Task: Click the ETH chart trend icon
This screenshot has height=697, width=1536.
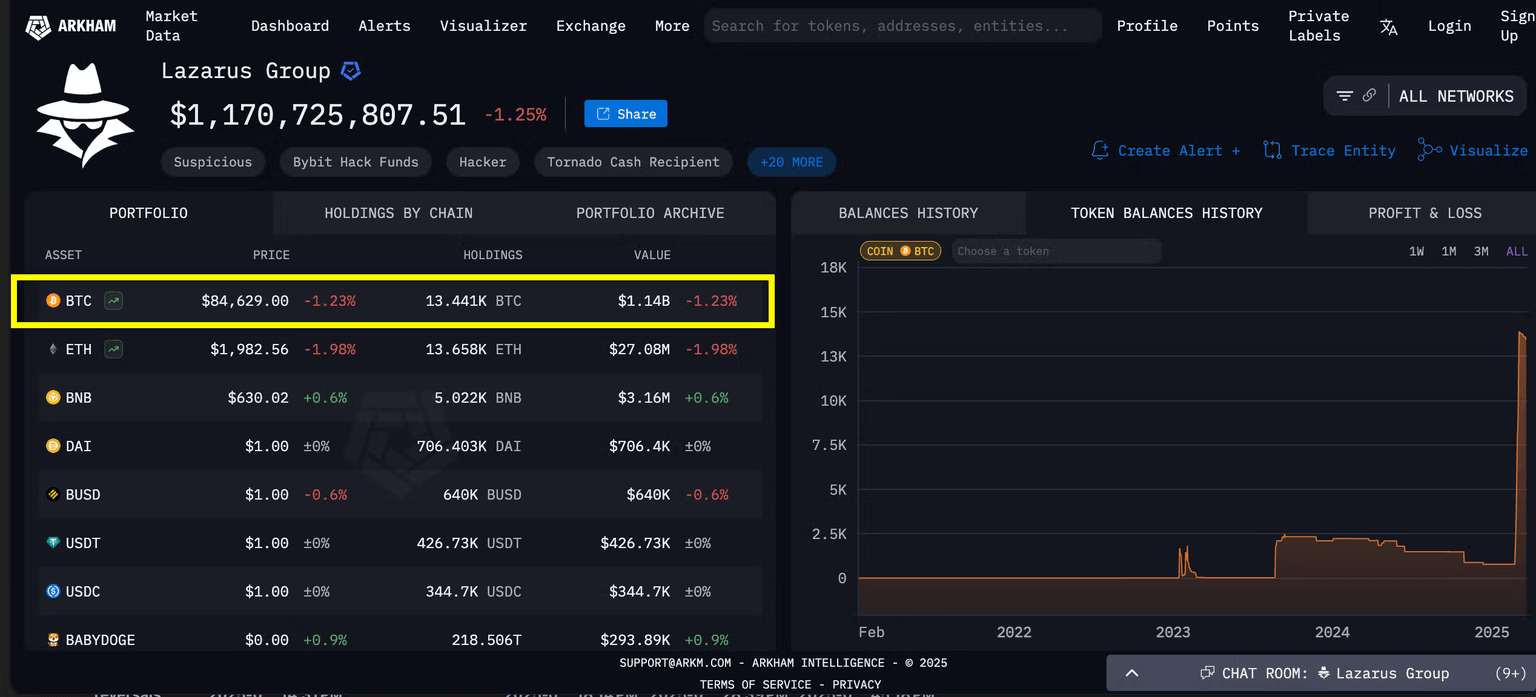Action: [114, 349]
